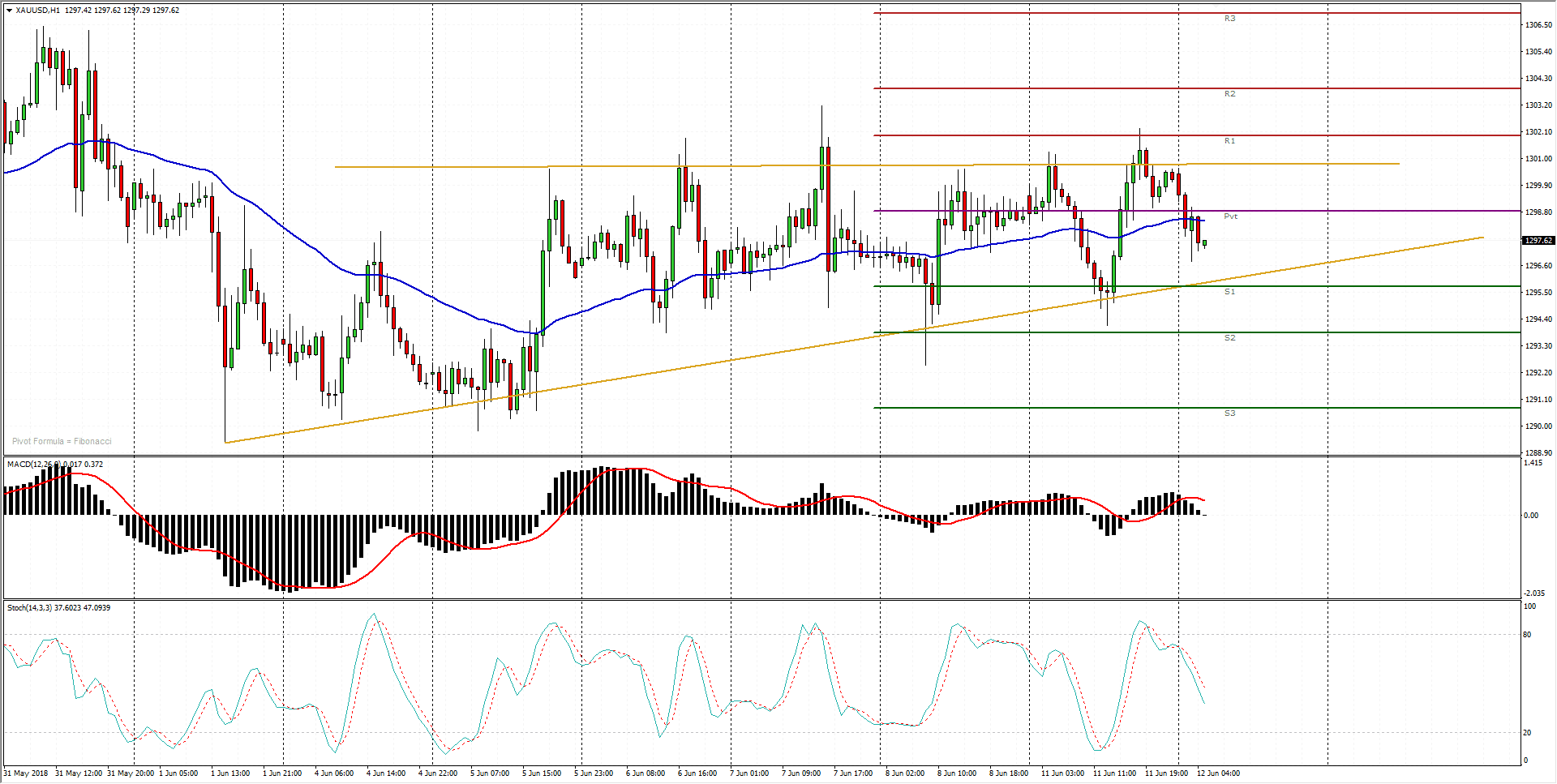Click the MACD scale 0.00 label
The image size is (1557, 784).
(x=1530, y=516)
